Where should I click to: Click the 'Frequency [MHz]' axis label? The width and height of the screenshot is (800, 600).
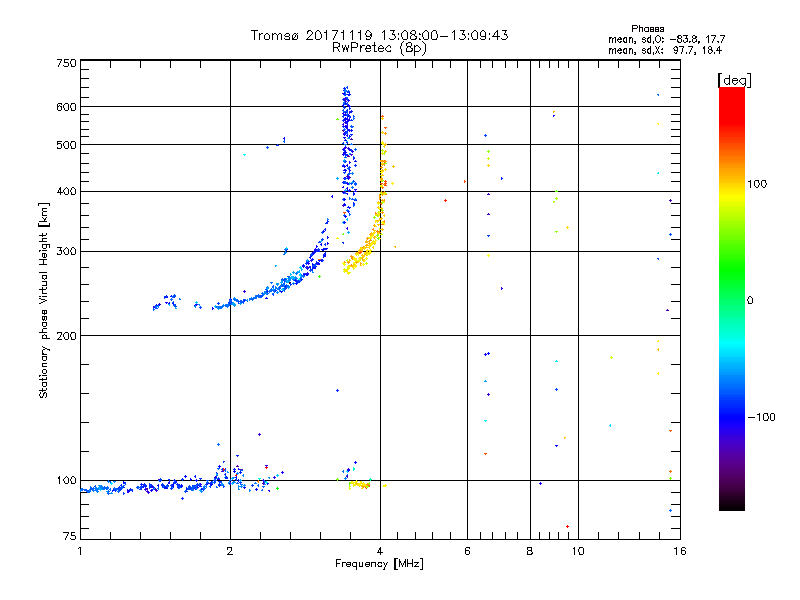(x=379, y=564)
